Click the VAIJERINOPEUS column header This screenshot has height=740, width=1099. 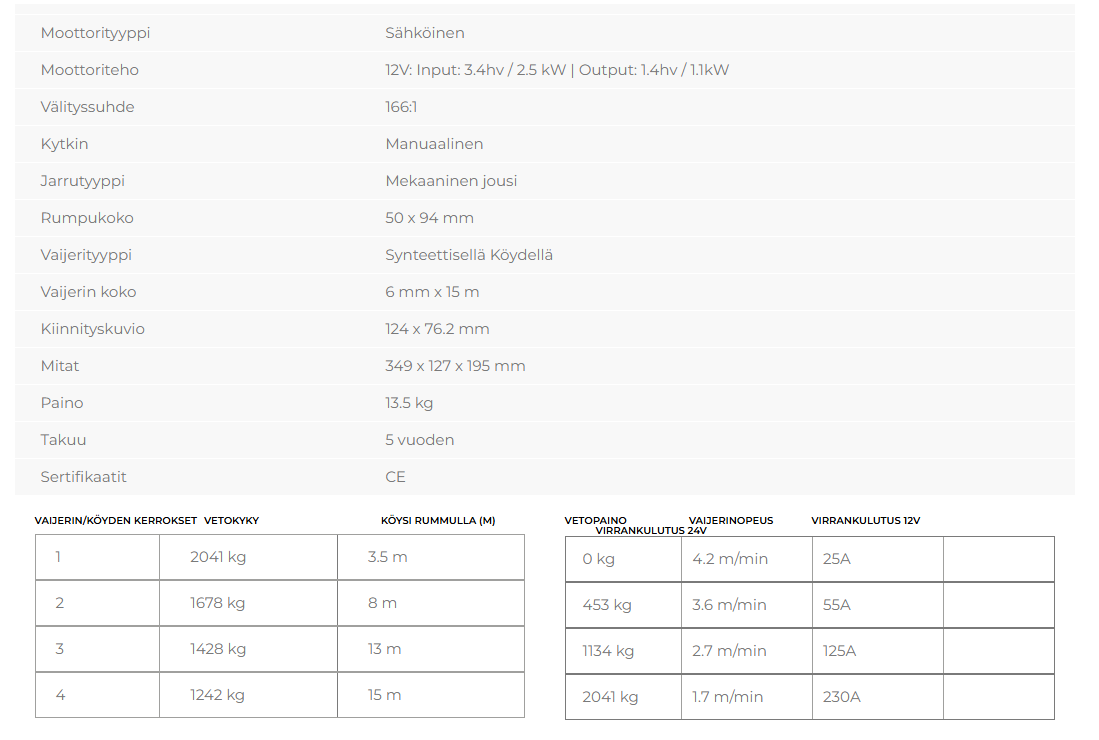731,521
